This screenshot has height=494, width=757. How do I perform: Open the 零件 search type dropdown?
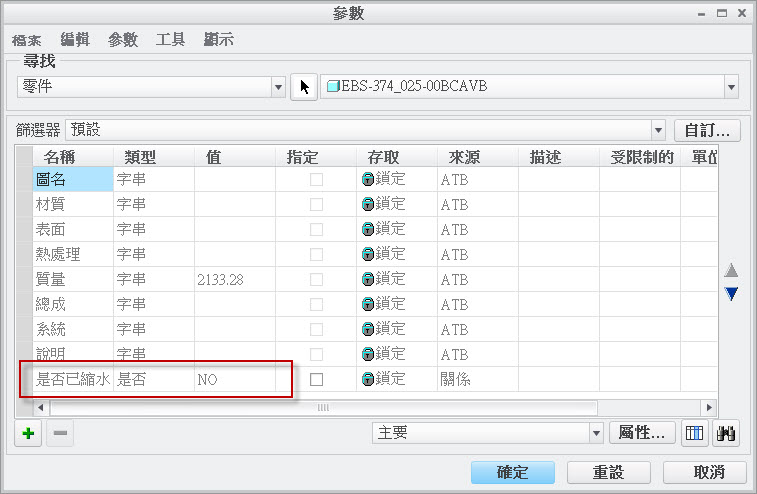278,87
